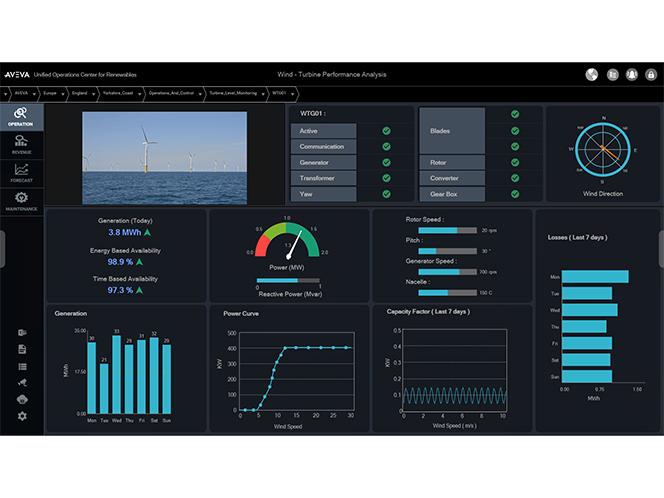
Task: Click the '97.3 %' availability value
Action: coord(120,290)
